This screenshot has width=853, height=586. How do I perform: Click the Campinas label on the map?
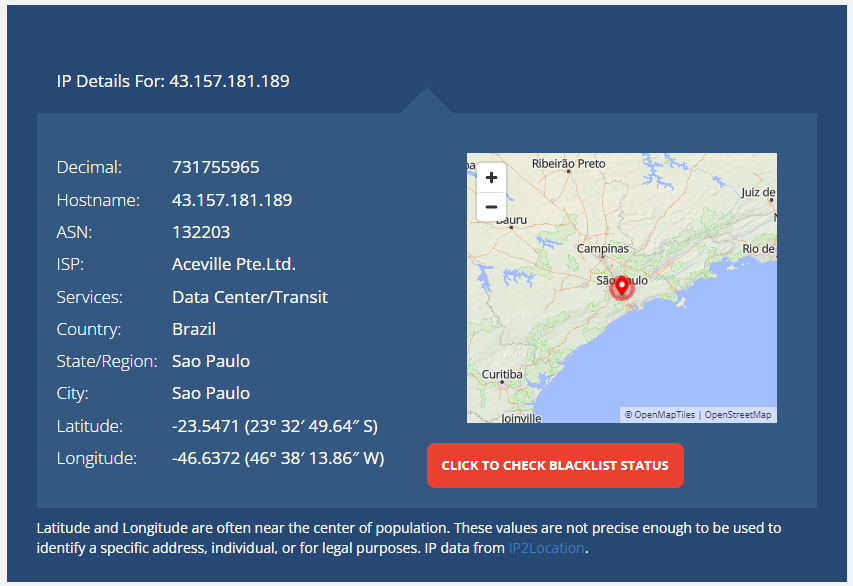tap(603, 248)
